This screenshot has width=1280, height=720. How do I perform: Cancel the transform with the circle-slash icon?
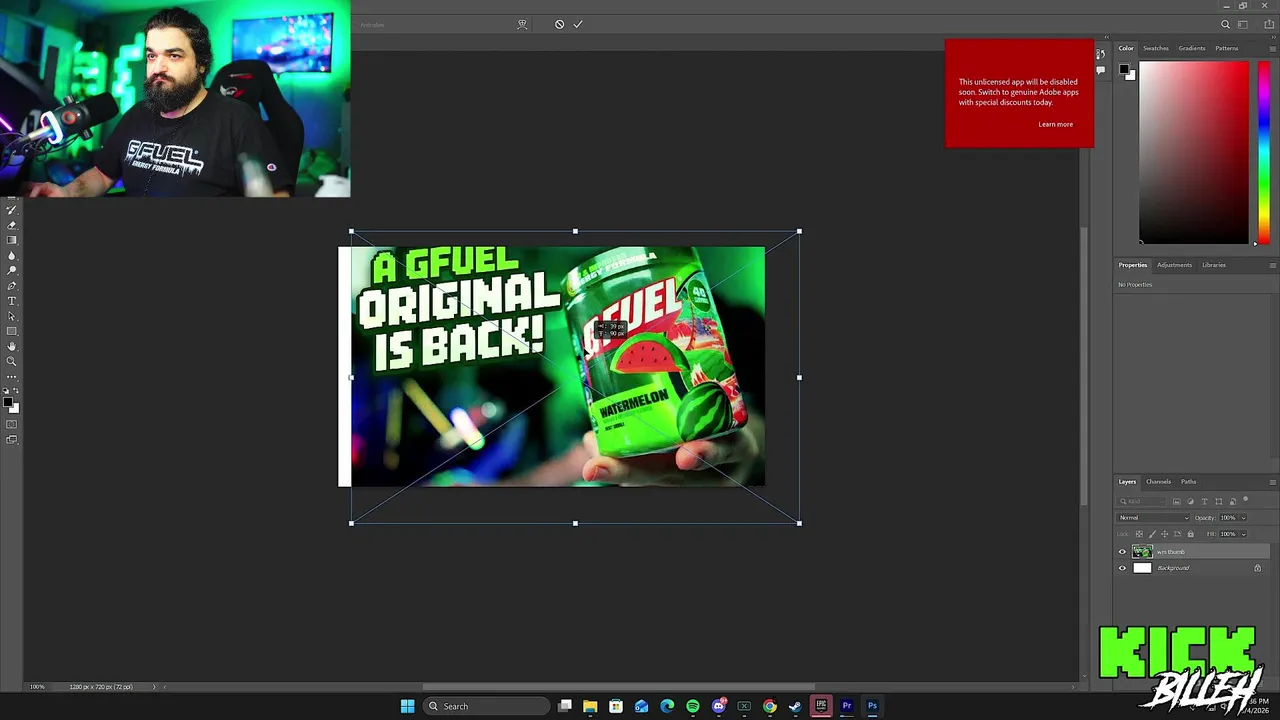[x=559, y=24]
